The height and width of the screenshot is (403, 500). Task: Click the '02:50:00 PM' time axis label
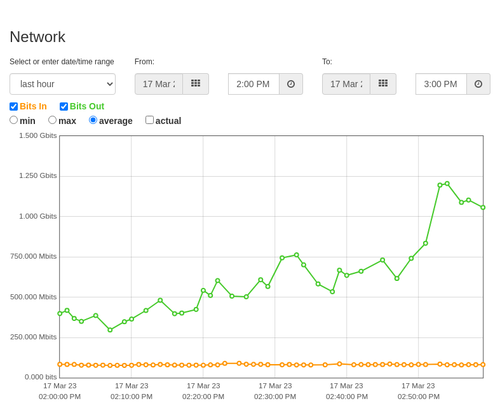pos(418,397)
